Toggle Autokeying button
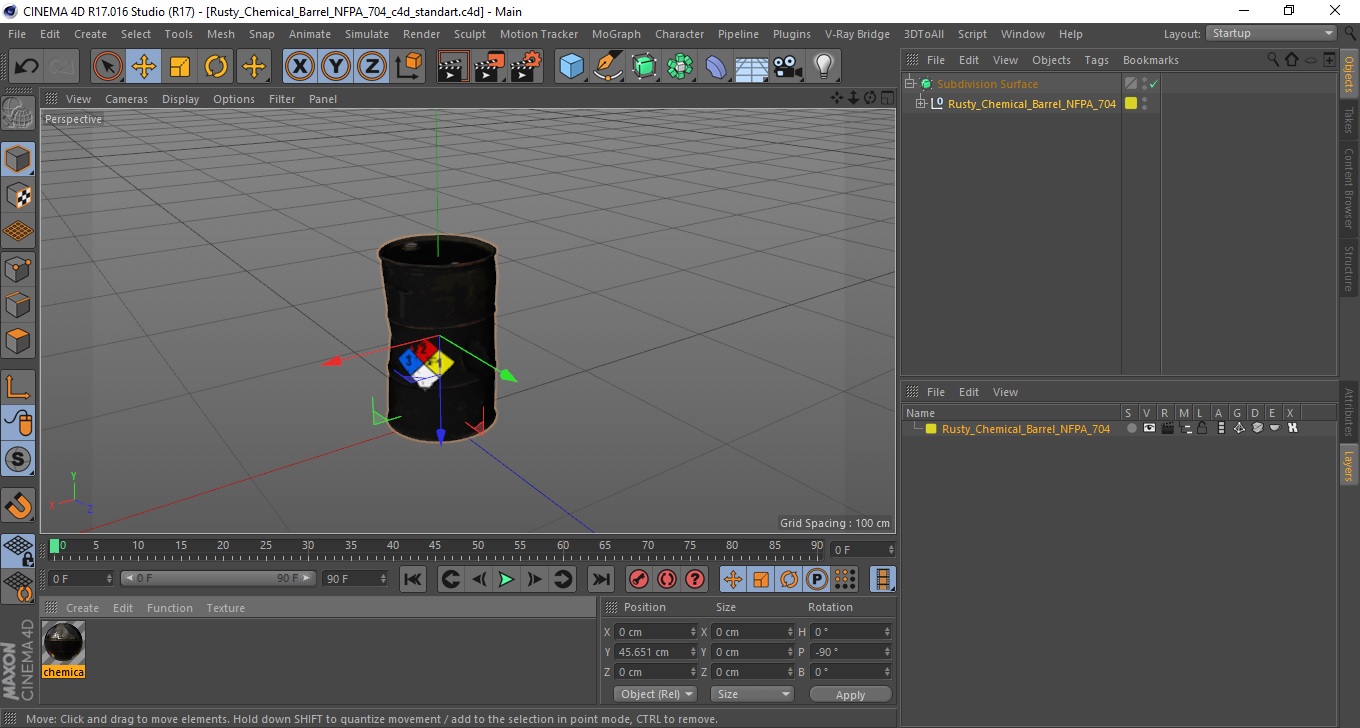 pyautogui.click(x=667, y=579)
